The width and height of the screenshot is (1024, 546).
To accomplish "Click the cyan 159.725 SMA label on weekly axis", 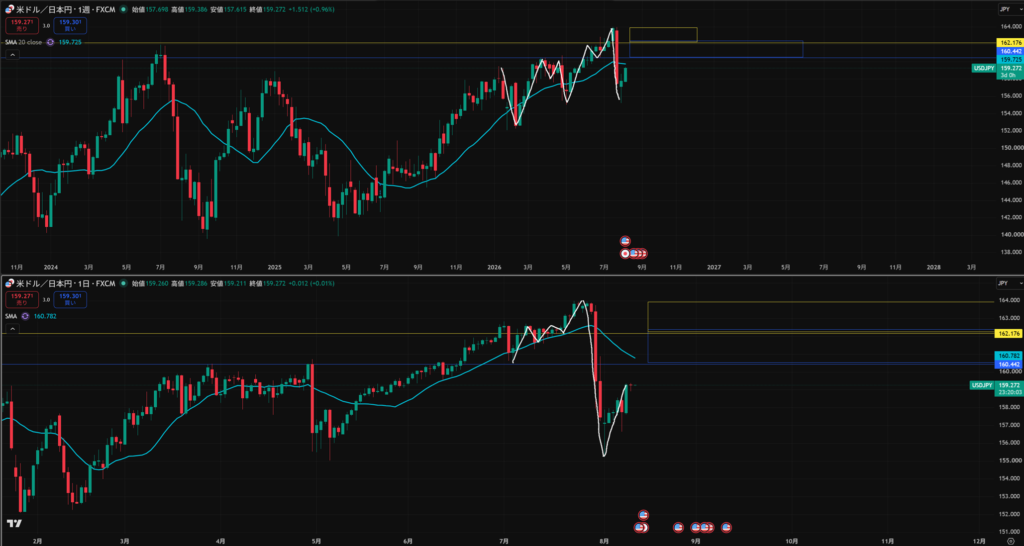I will click(1009, 58).
